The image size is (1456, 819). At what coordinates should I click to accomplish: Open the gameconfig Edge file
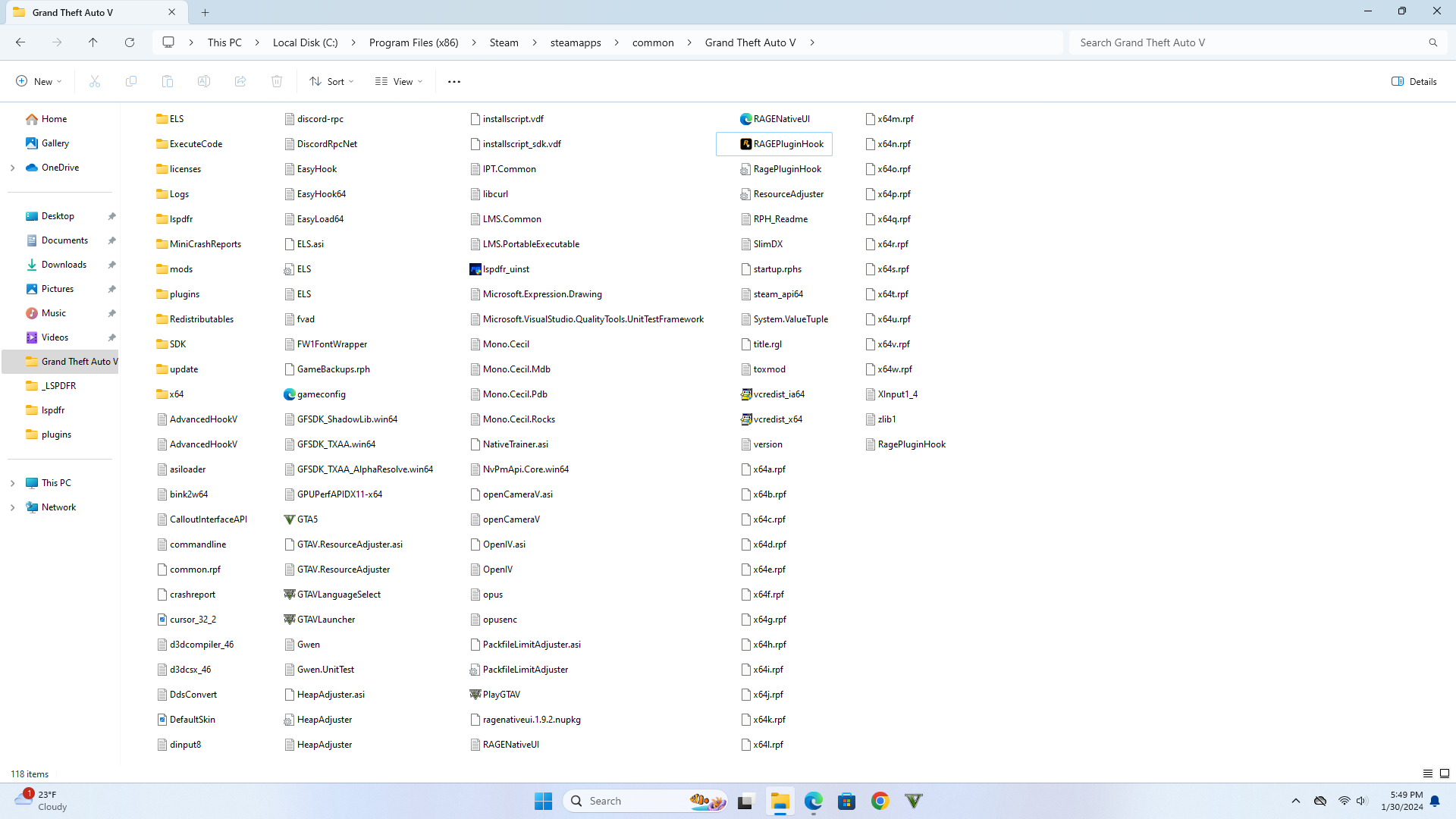click(321, 394)
